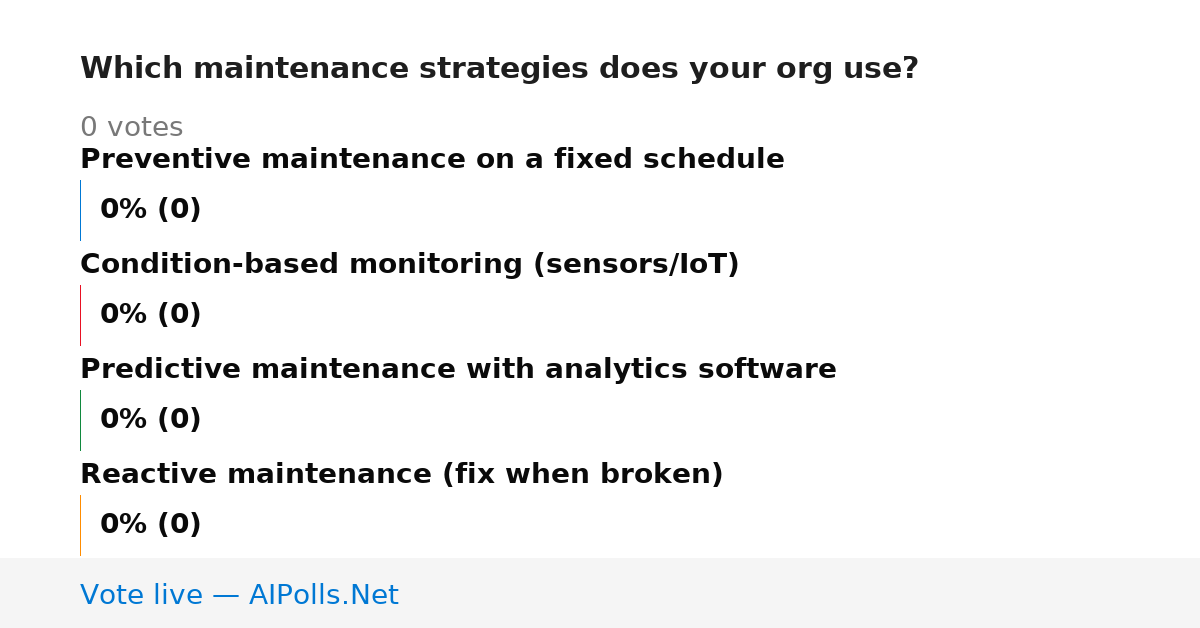Click the Reactive maintenance 0% (0) result
This screenshot has height=628, width=1200.
150,525
